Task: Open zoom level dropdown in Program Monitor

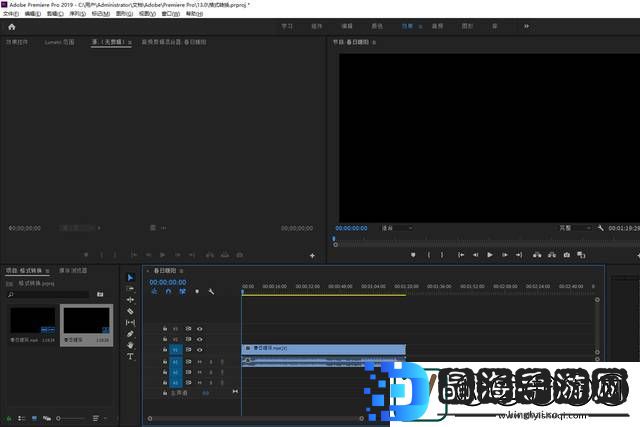Action: click(397, 228)
